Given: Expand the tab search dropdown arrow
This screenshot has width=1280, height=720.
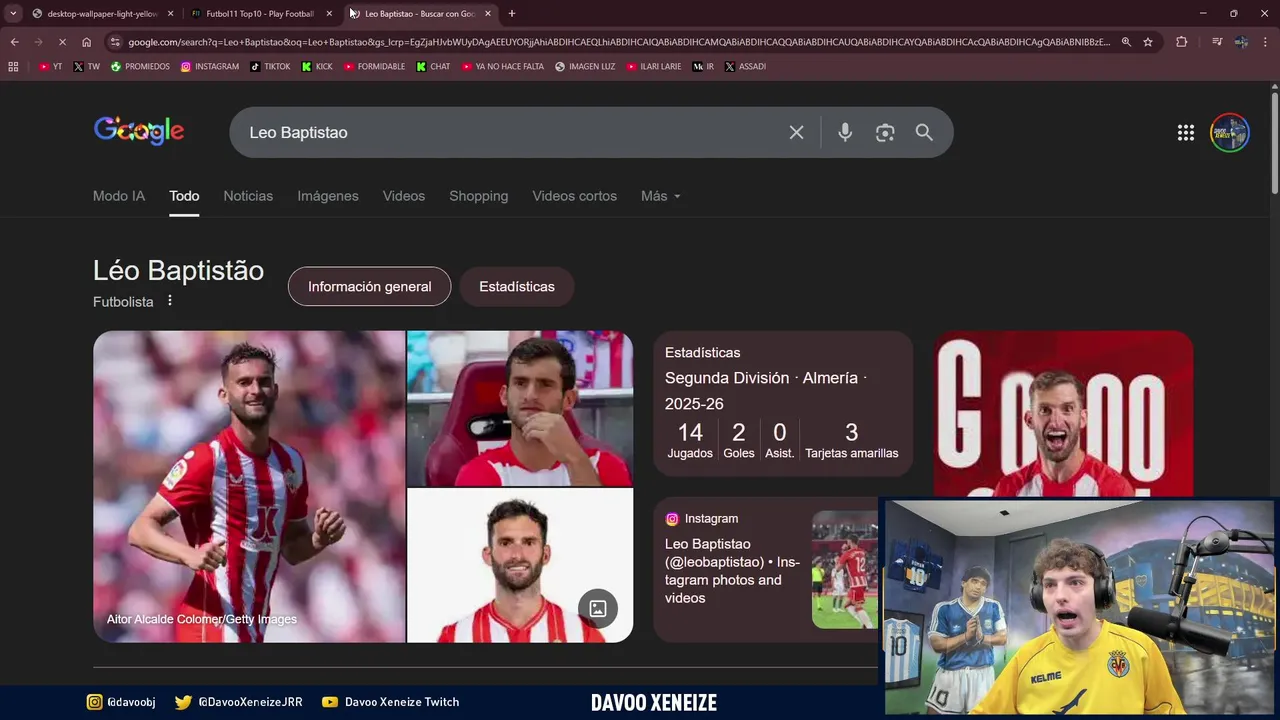Looking at the screenshot, I should tap(13, 13).
